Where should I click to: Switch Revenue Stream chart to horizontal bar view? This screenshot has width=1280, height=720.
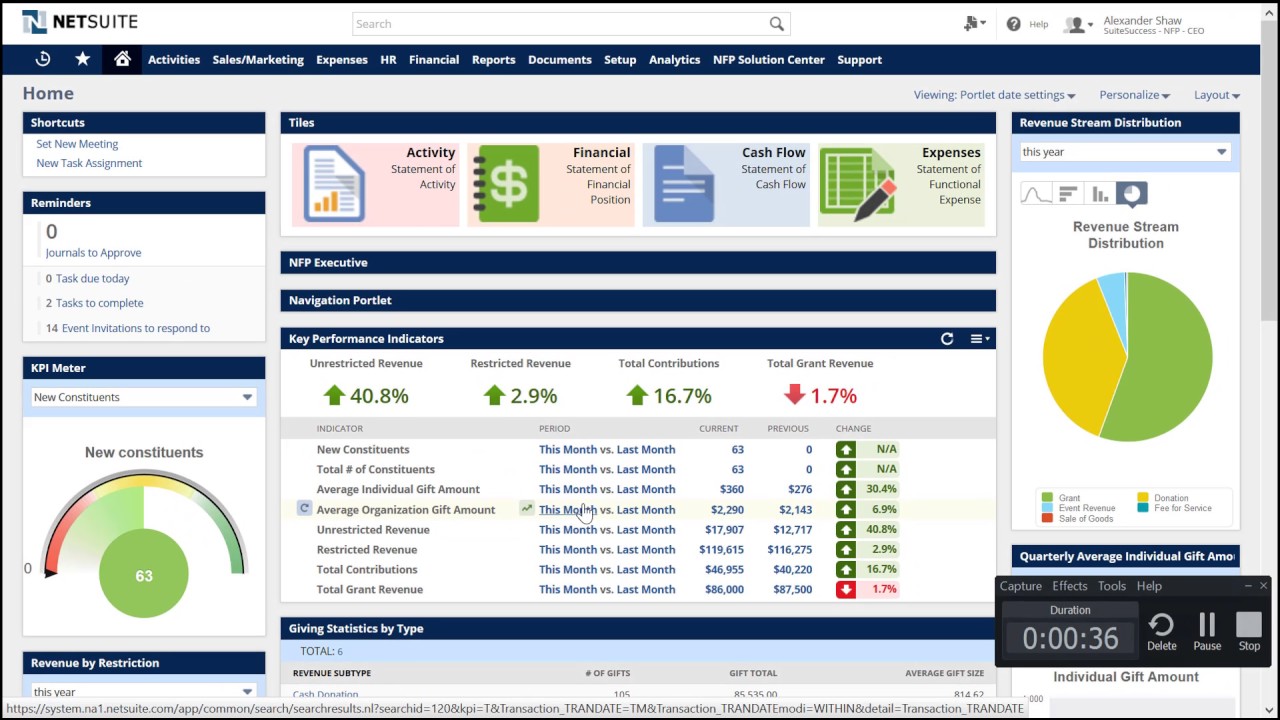(1068, 194)
